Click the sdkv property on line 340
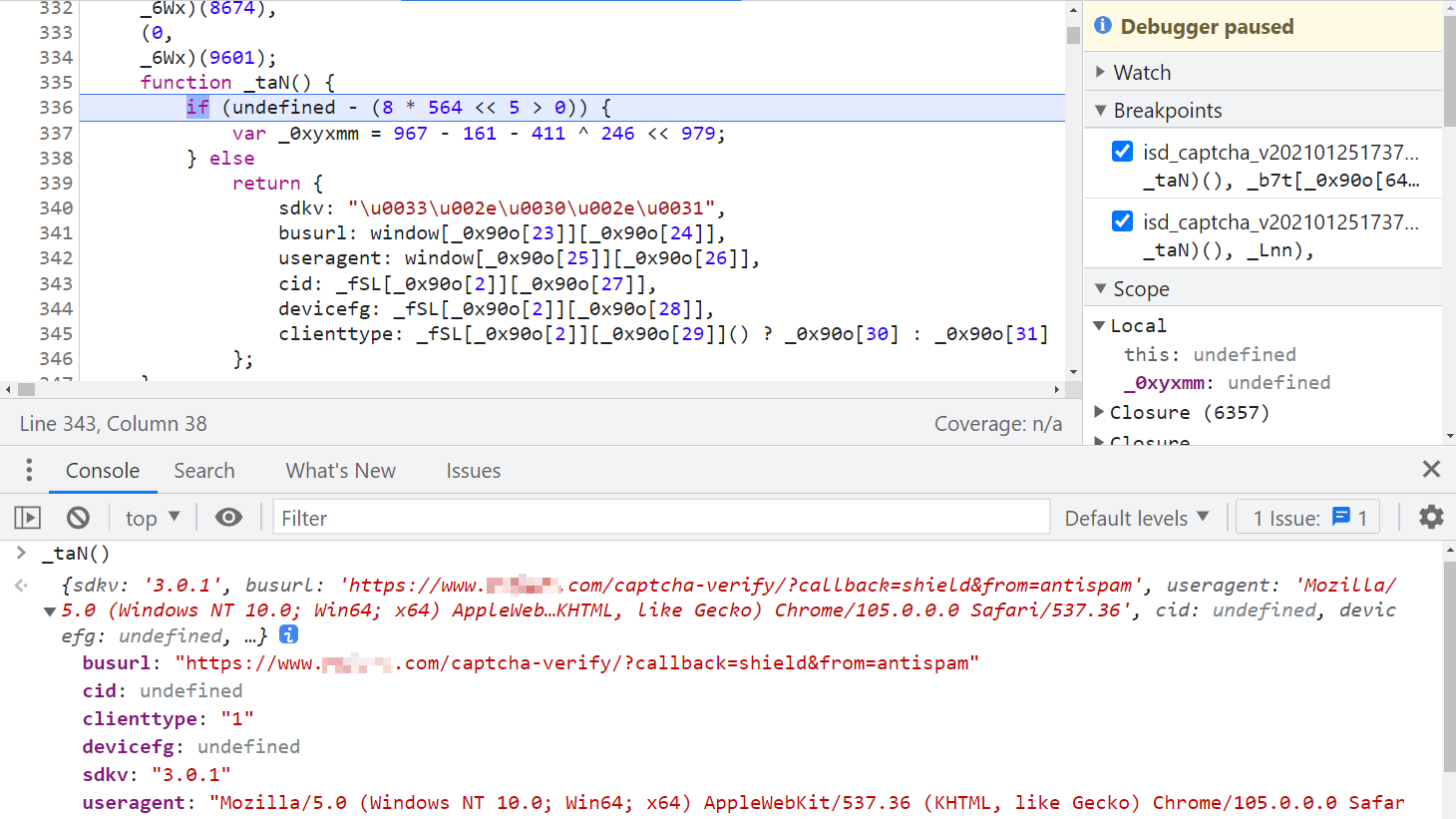1456x819 pixels. point(301,207)
